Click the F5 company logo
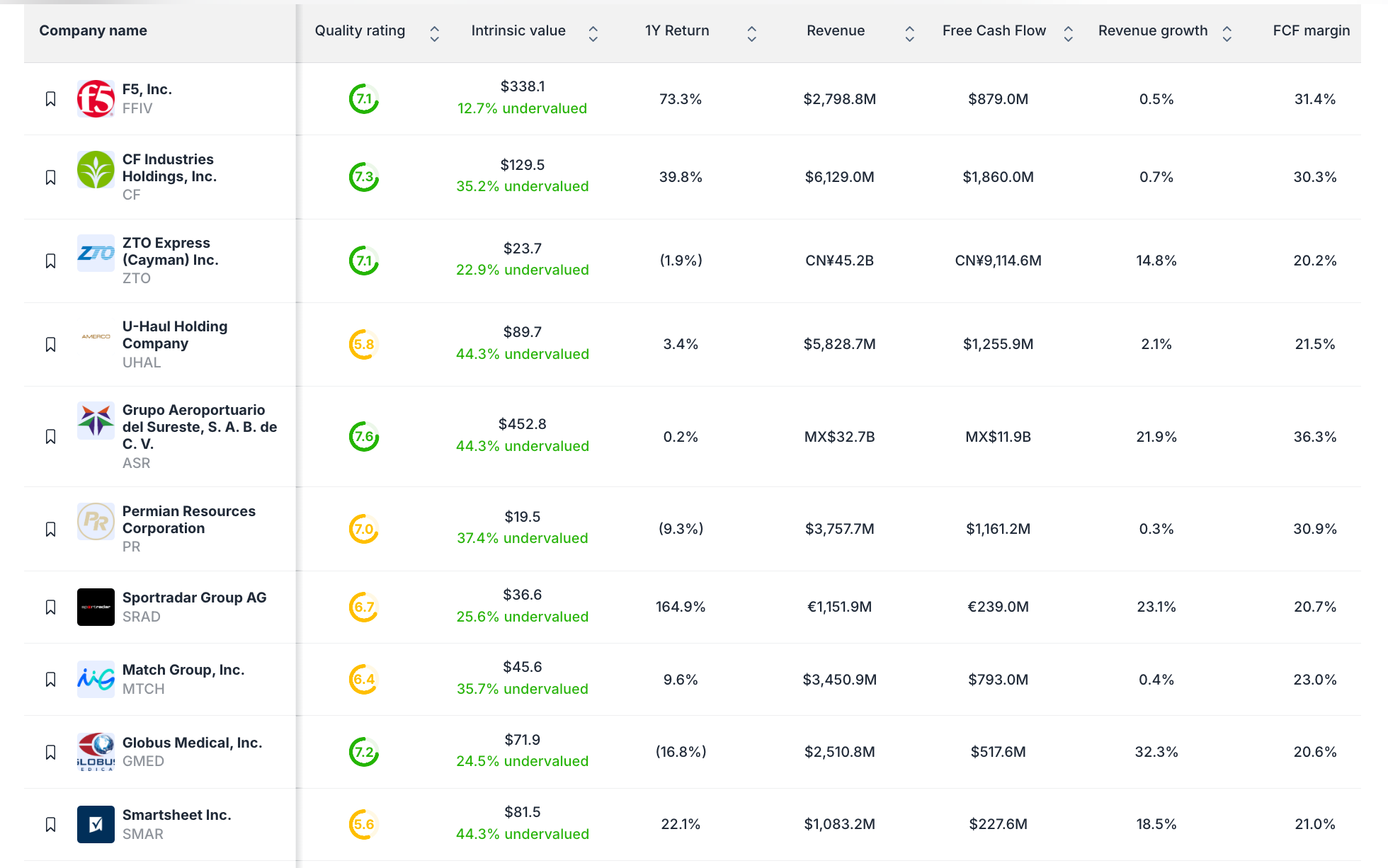This screenshot has height=868, width=1388. tap(96, 99)
